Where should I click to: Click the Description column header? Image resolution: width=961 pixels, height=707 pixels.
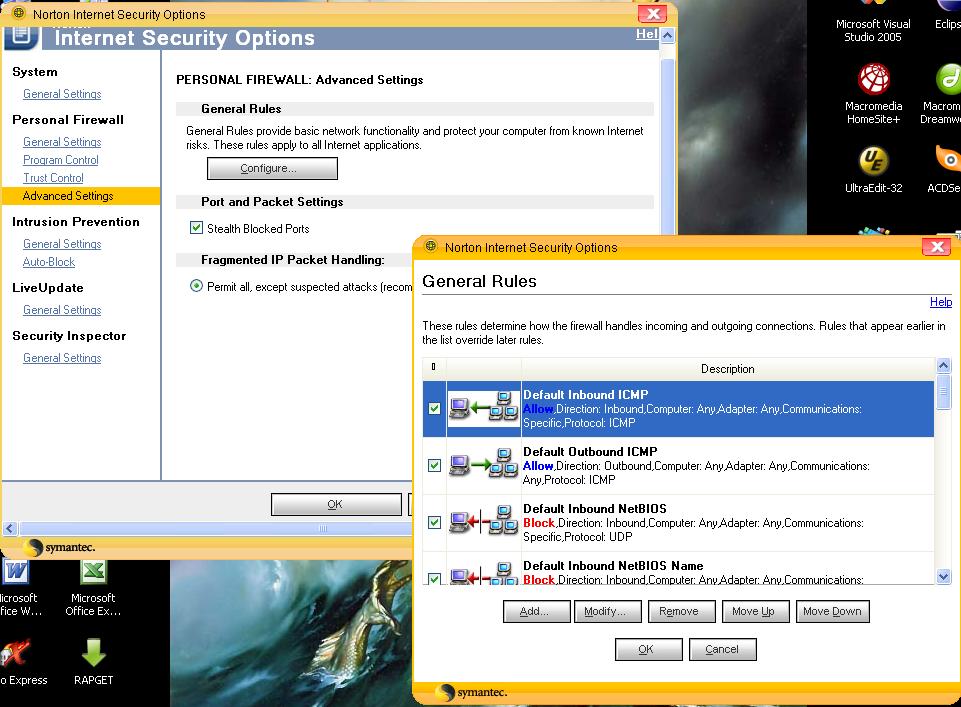727,368
